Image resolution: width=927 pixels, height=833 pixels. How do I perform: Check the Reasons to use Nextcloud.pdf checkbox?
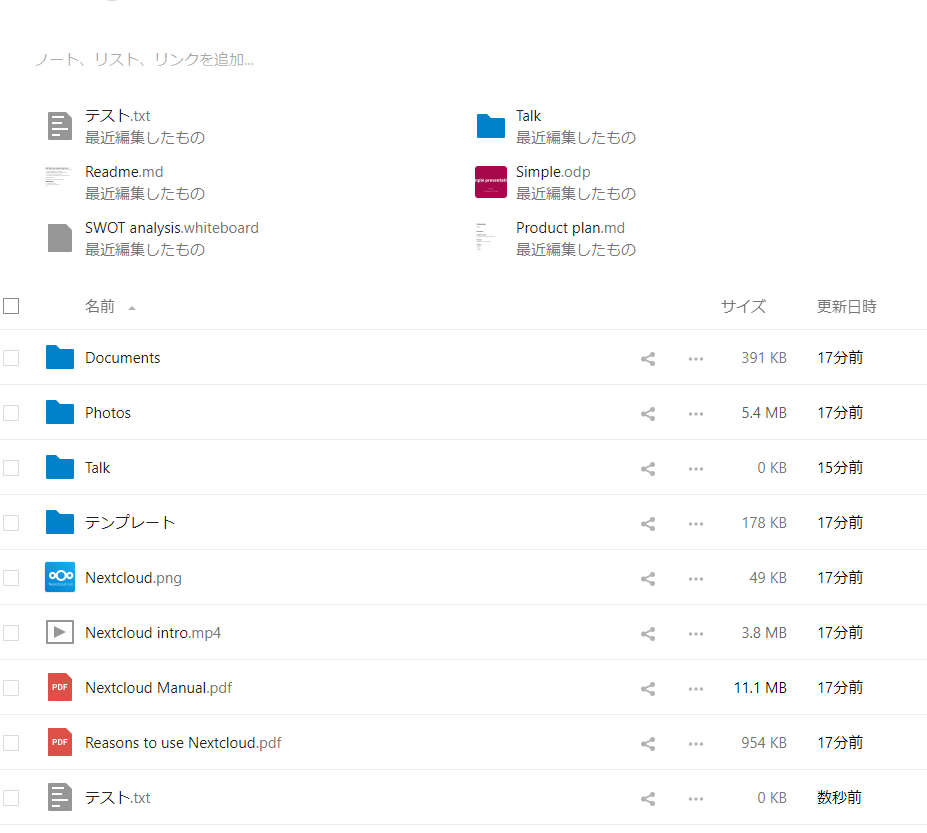[11, 743]
